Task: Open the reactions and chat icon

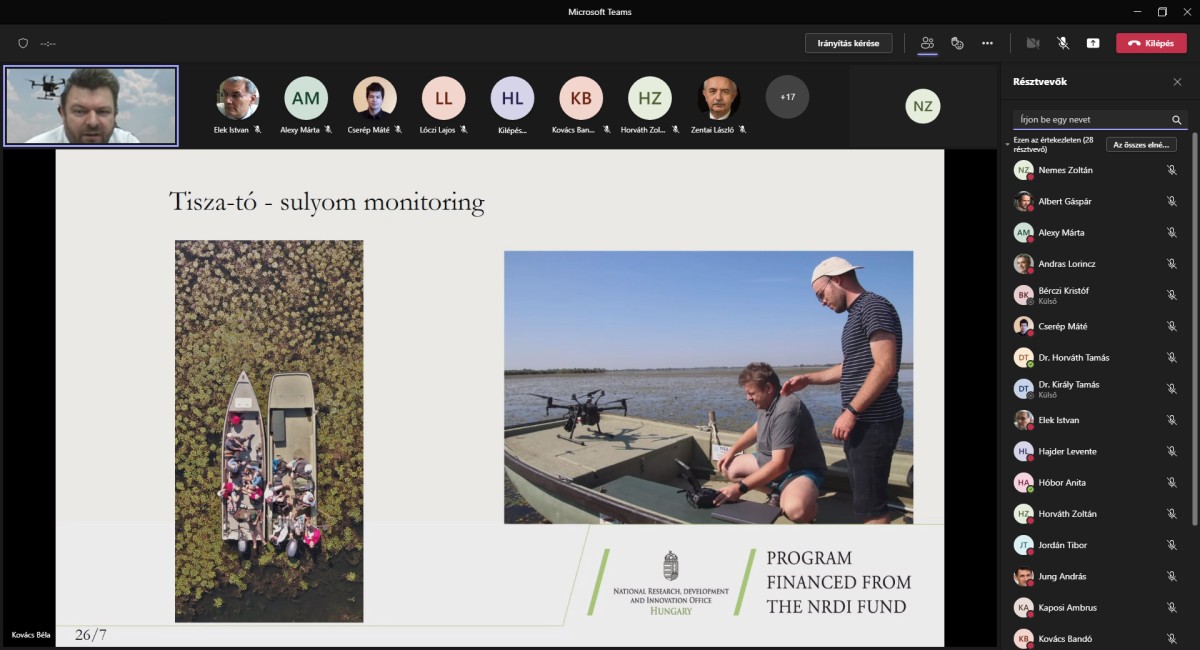Action: pos(957,43)
